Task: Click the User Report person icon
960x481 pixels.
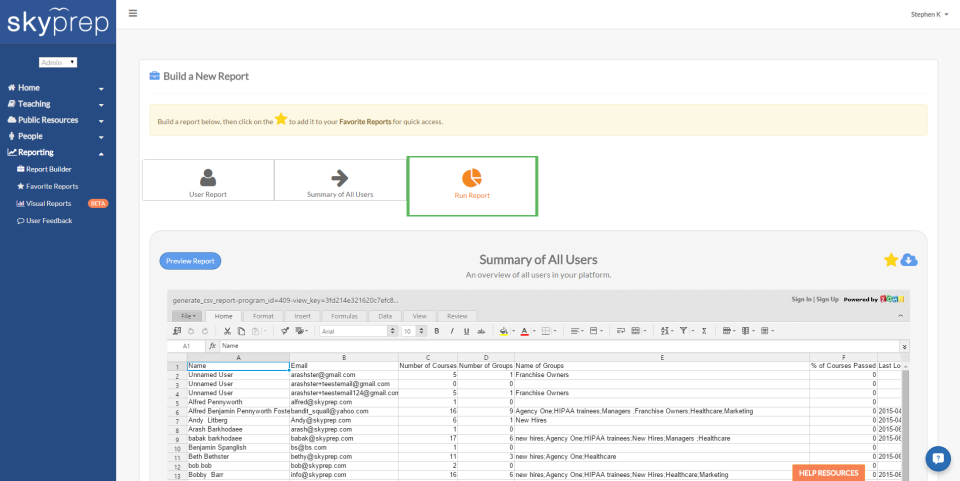Action: pos(208,177)
